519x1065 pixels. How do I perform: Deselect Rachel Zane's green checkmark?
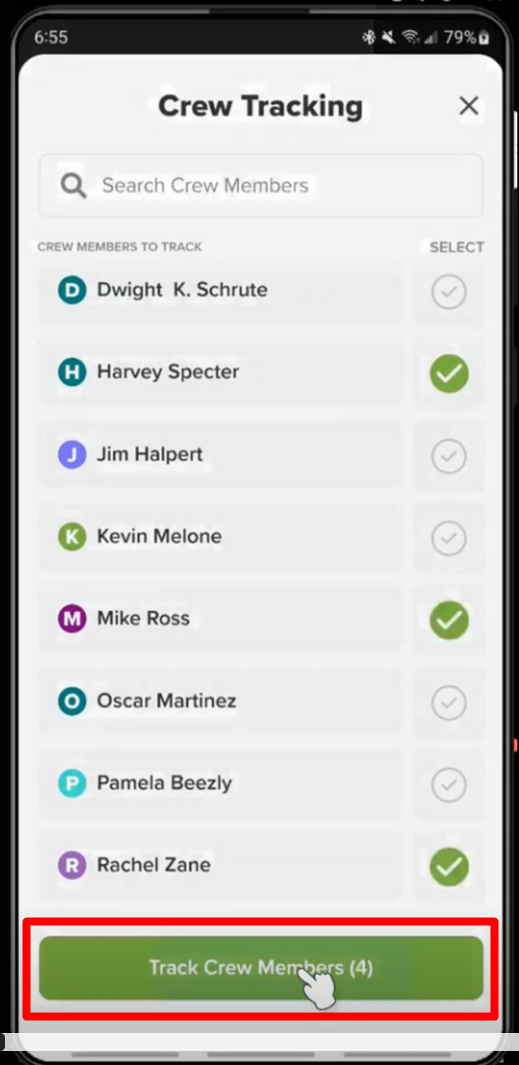point(449,866)
